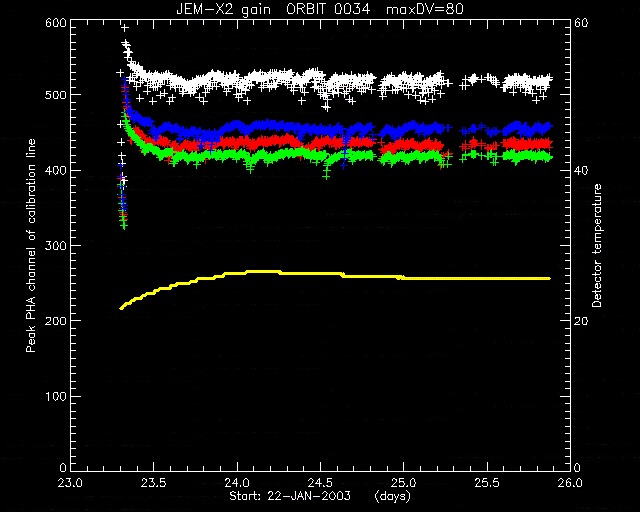Image resolution: width=640 pixels, height=512 pixels.
Task: Click the 60 tick label on the right axis
Action: [x=581, y=22]
